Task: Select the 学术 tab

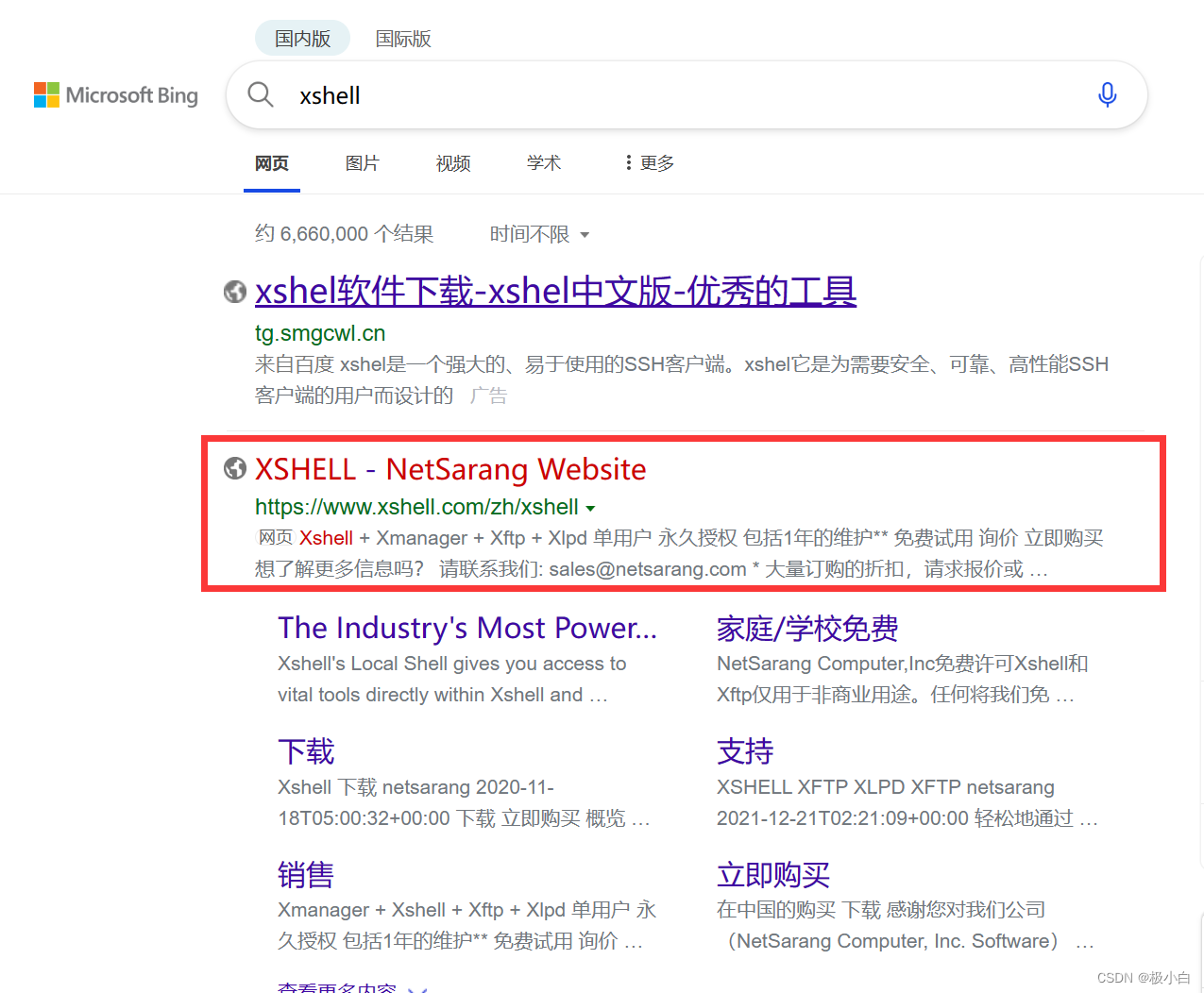Action: 544,163
